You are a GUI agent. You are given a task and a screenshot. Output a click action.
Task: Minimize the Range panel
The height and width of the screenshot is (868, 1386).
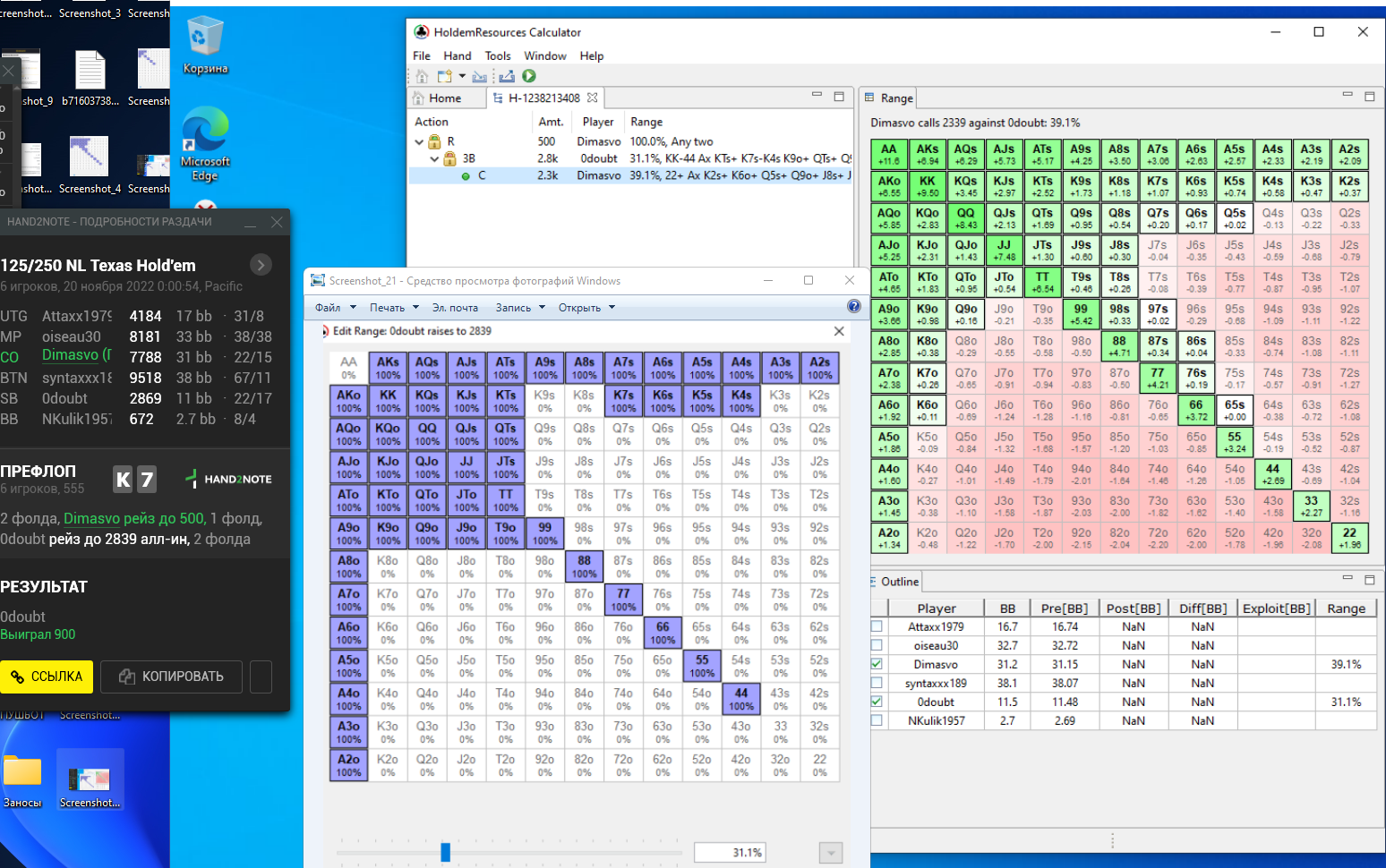pyautogui.click(x=1347, y=95)
